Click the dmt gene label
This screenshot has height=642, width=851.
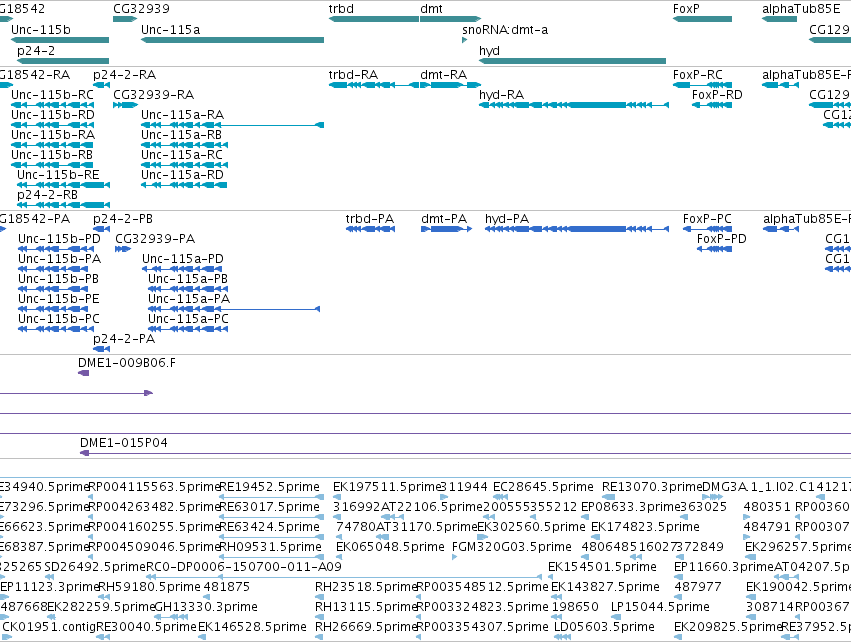pos(431,9)
